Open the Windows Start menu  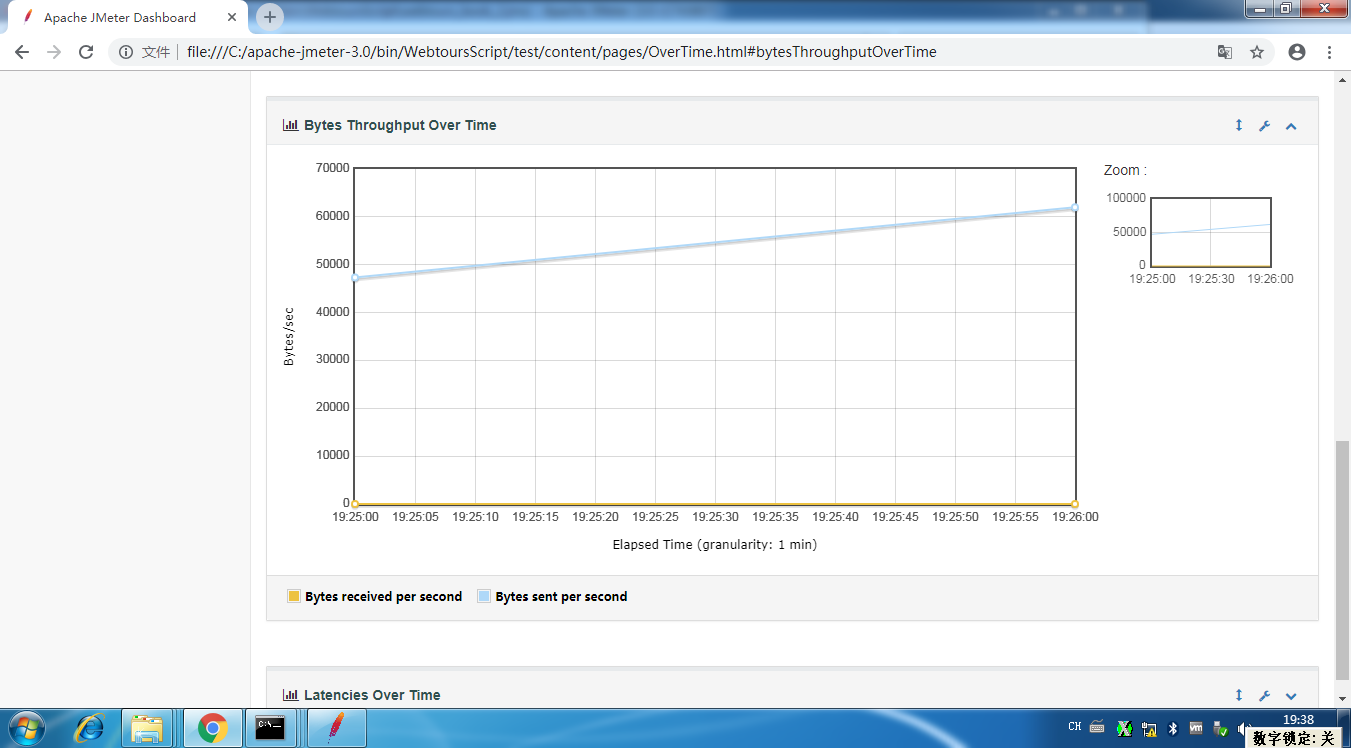[25, 728]
